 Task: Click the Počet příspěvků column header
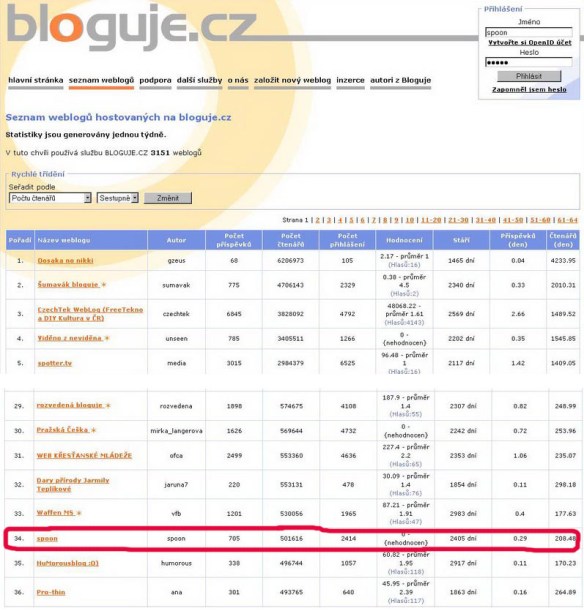pyautogui.click(x=234, y=240)
